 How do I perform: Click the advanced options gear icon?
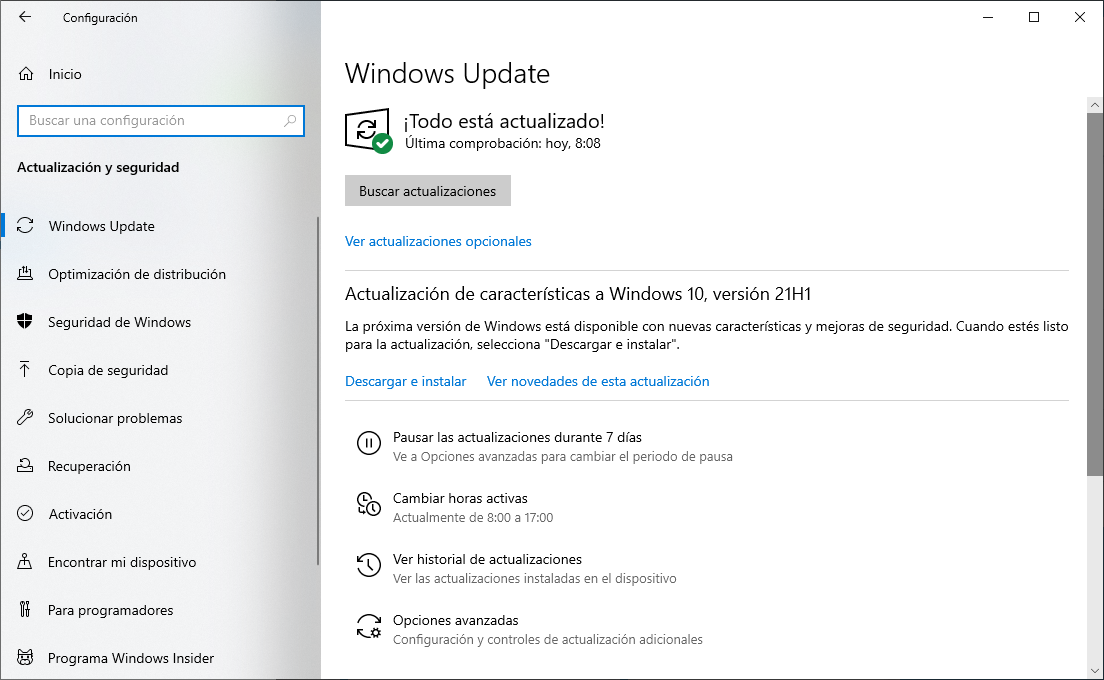click(x=368, y=627)
